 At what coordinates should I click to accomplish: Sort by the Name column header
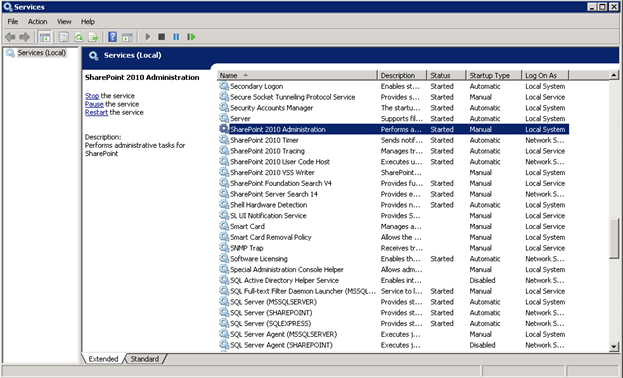297,75
